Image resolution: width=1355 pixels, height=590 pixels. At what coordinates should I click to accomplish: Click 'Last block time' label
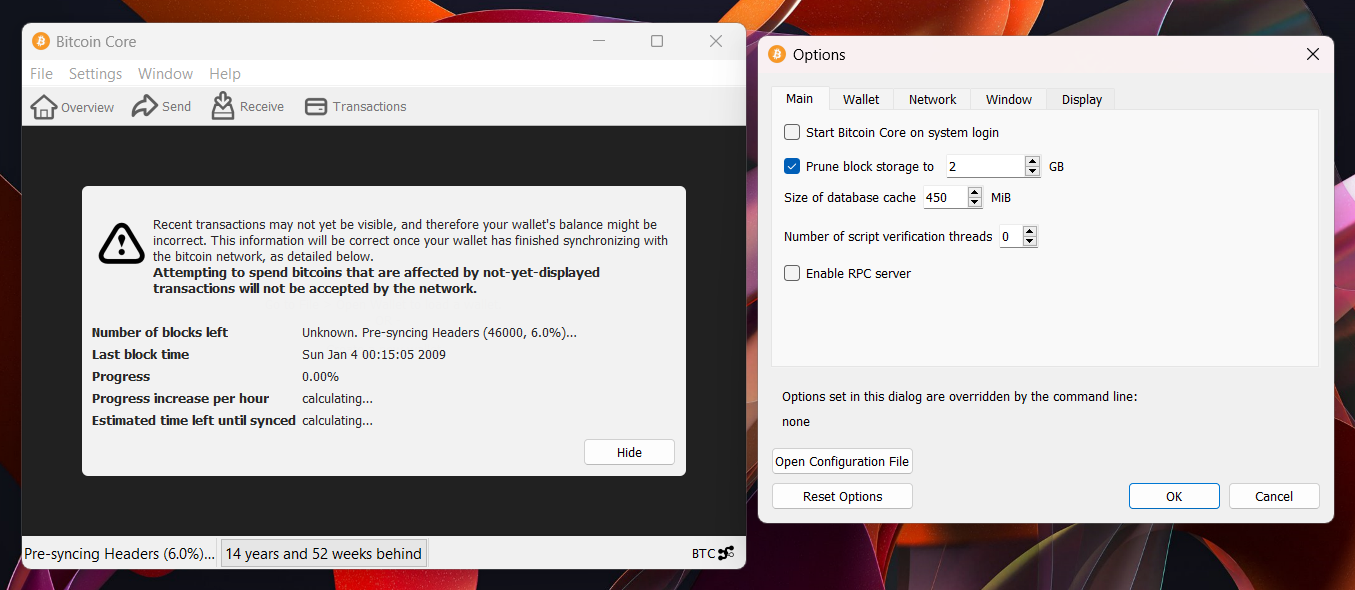[140, 354]
